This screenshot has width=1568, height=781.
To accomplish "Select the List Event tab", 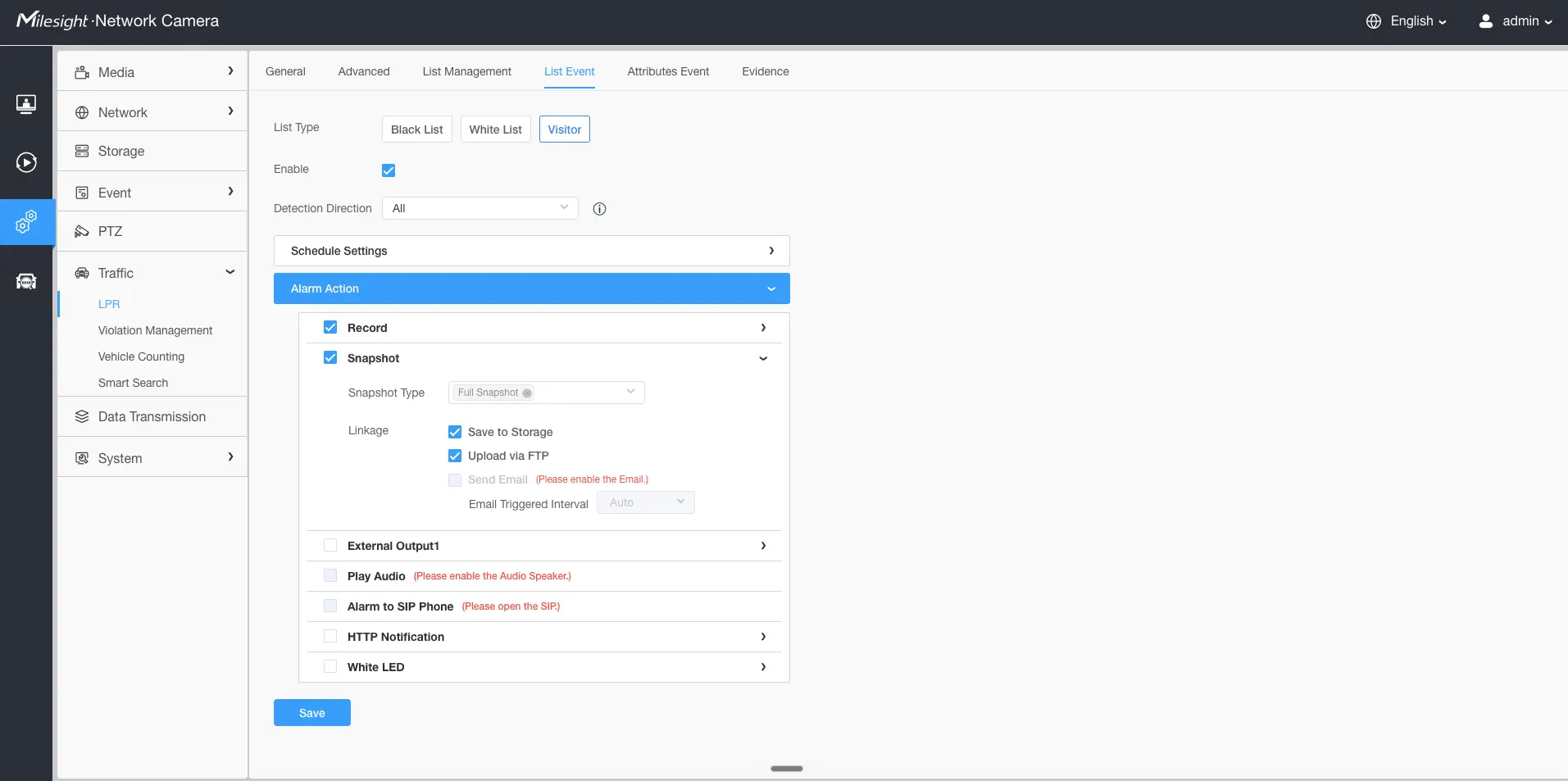I will [570, 71].
